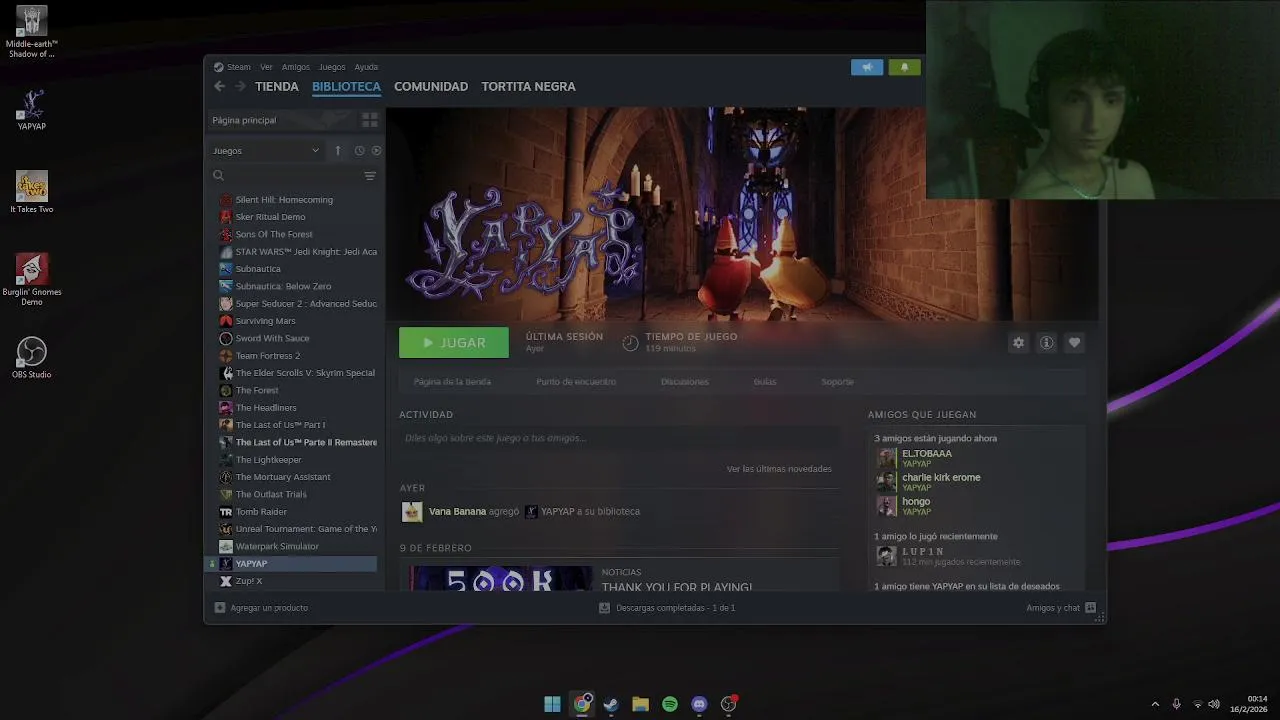Open Discusiones link
Image resolution: width=1280 pixels, height=720 pixels.
(x=685, y=382)
